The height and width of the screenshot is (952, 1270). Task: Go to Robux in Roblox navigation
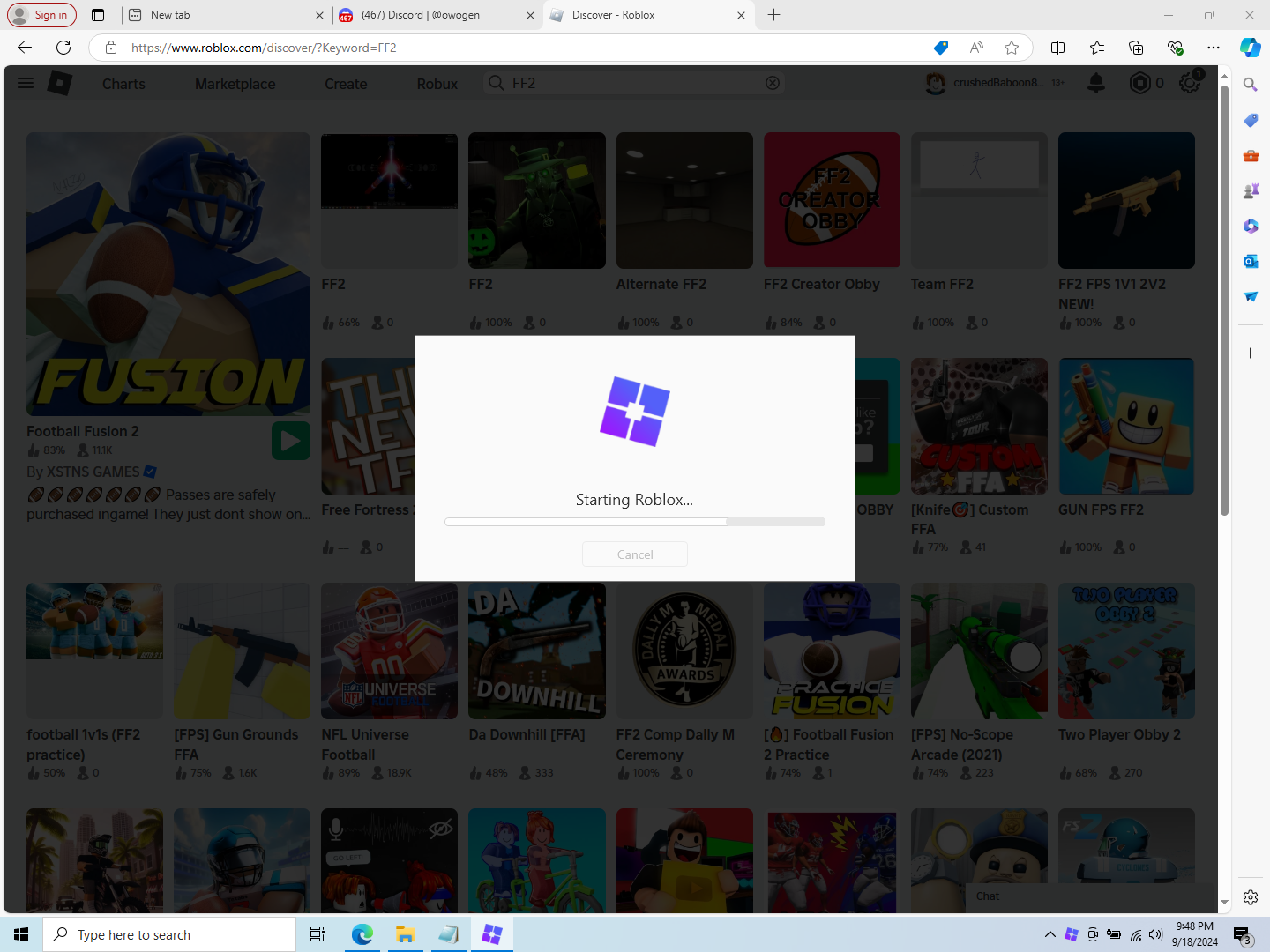point(437,84)
